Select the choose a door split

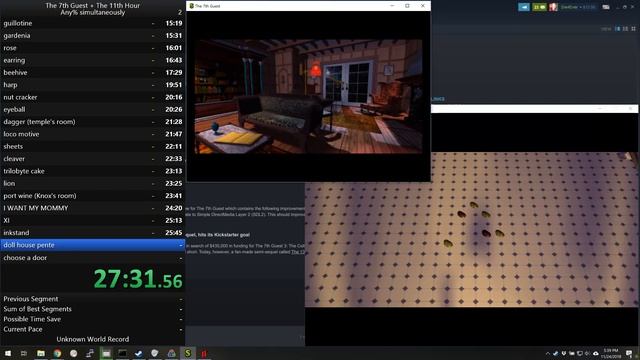click(x=93, y=258)
